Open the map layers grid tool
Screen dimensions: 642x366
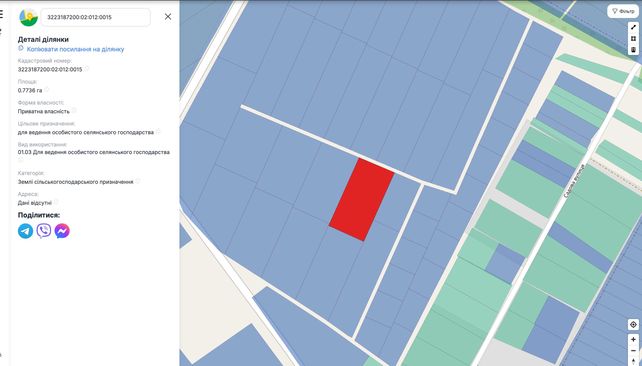[633, 38]
